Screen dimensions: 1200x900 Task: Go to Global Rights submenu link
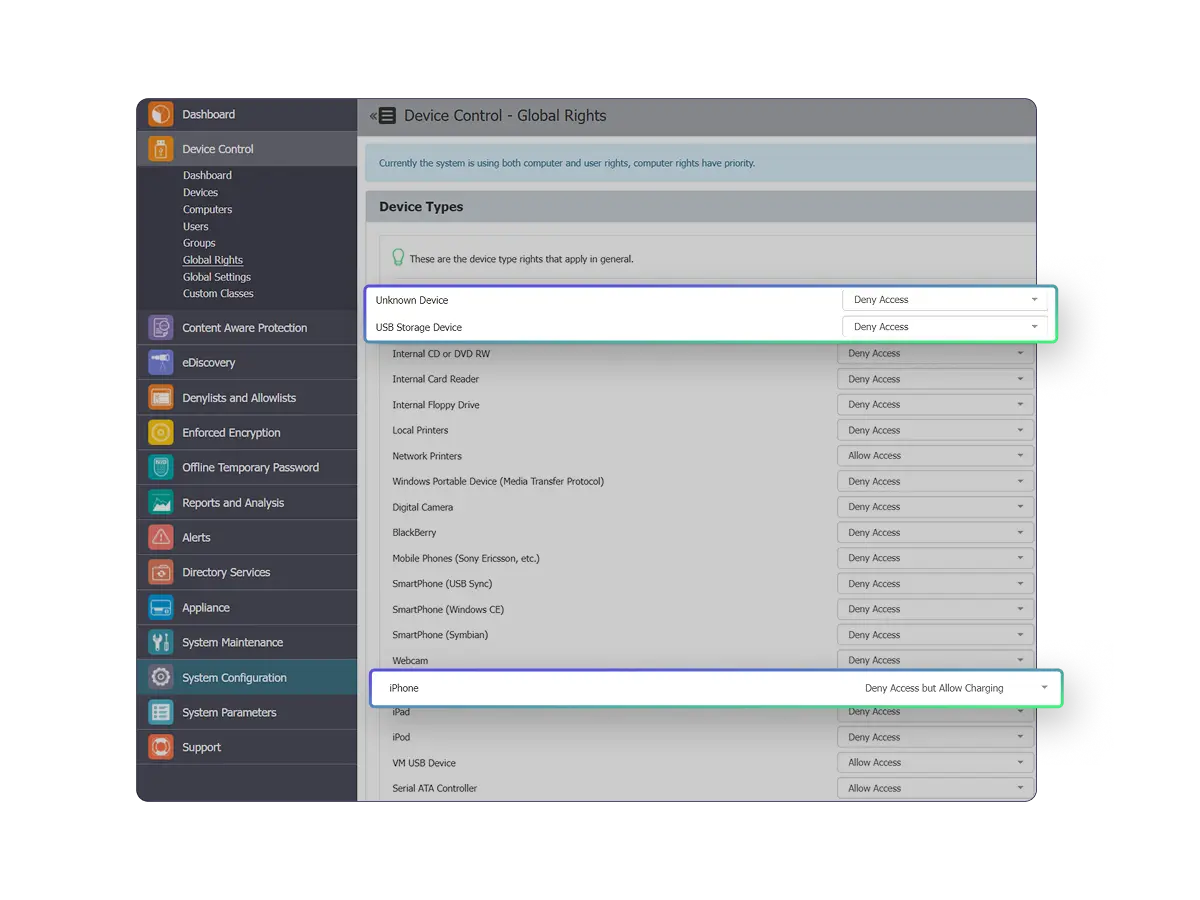tap(213, 260)
